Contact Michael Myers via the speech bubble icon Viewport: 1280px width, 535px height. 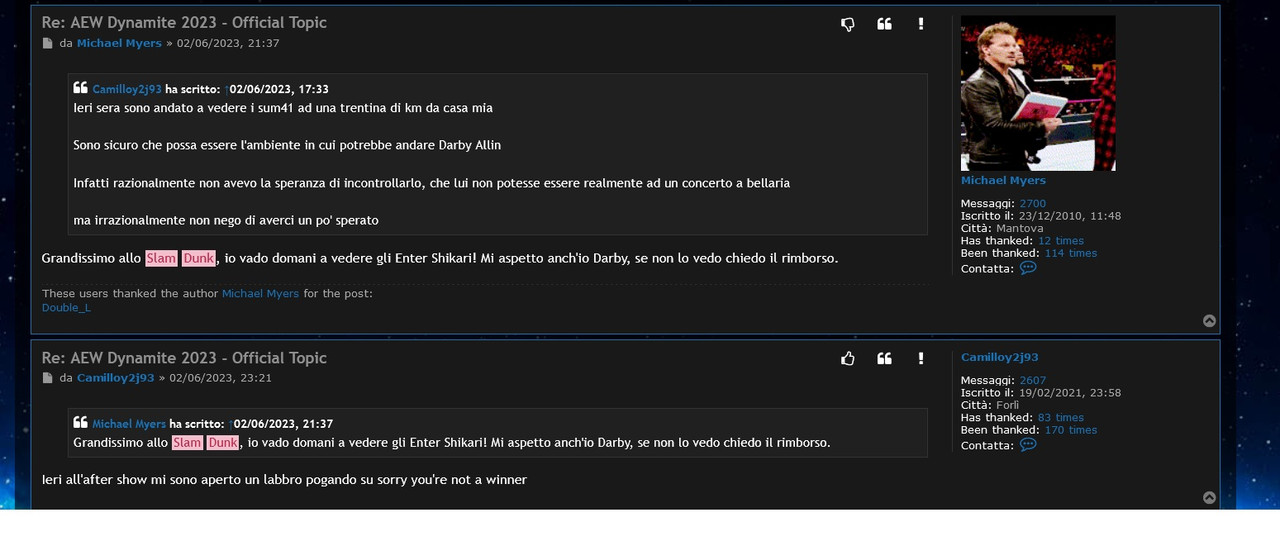[x=1028, y=268]
